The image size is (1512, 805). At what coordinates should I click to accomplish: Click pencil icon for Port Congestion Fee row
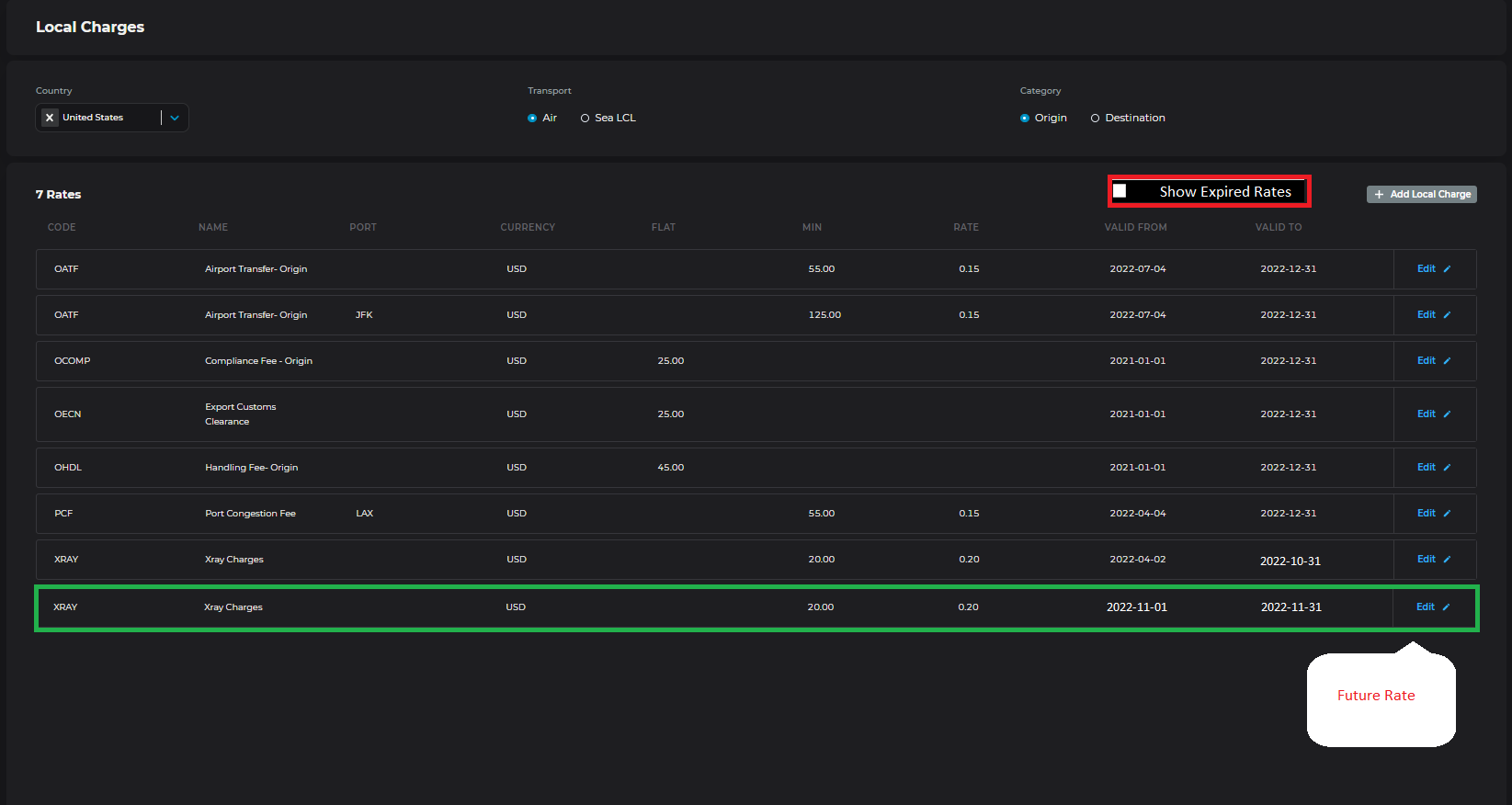tap(1447, 514)
